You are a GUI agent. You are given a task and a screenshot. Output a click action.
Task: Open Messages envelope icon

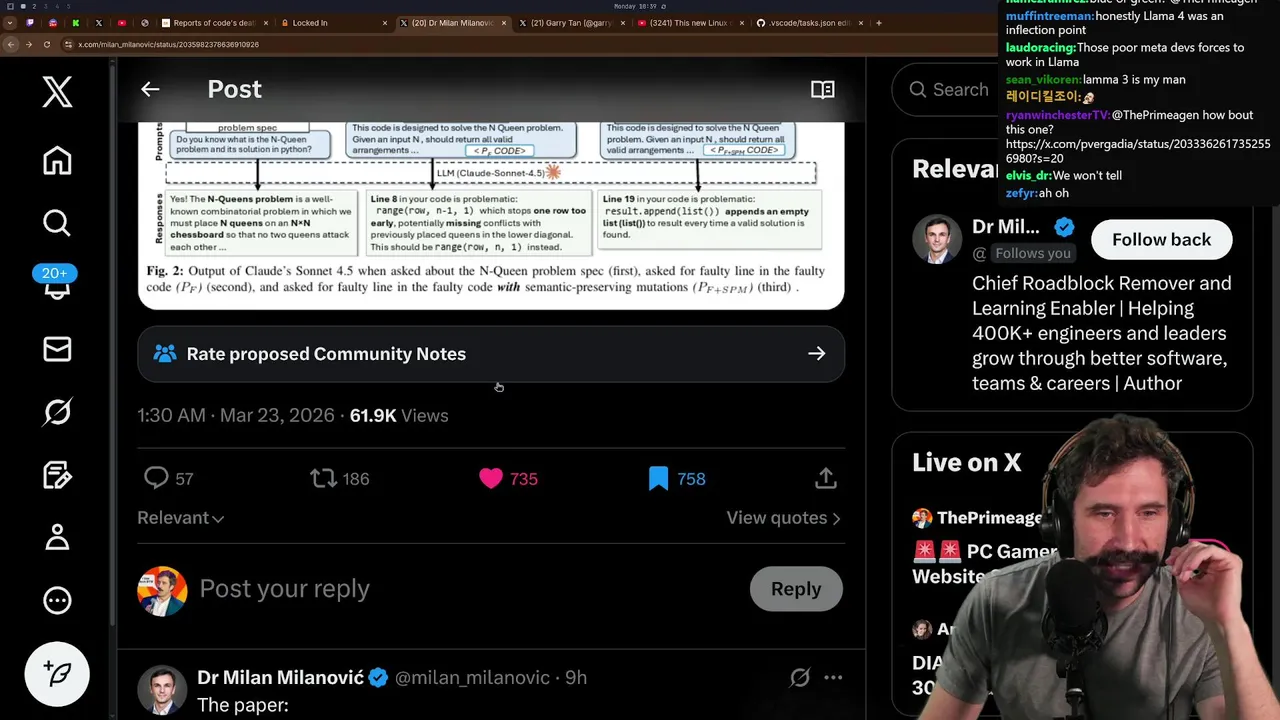tap(57, 348)
